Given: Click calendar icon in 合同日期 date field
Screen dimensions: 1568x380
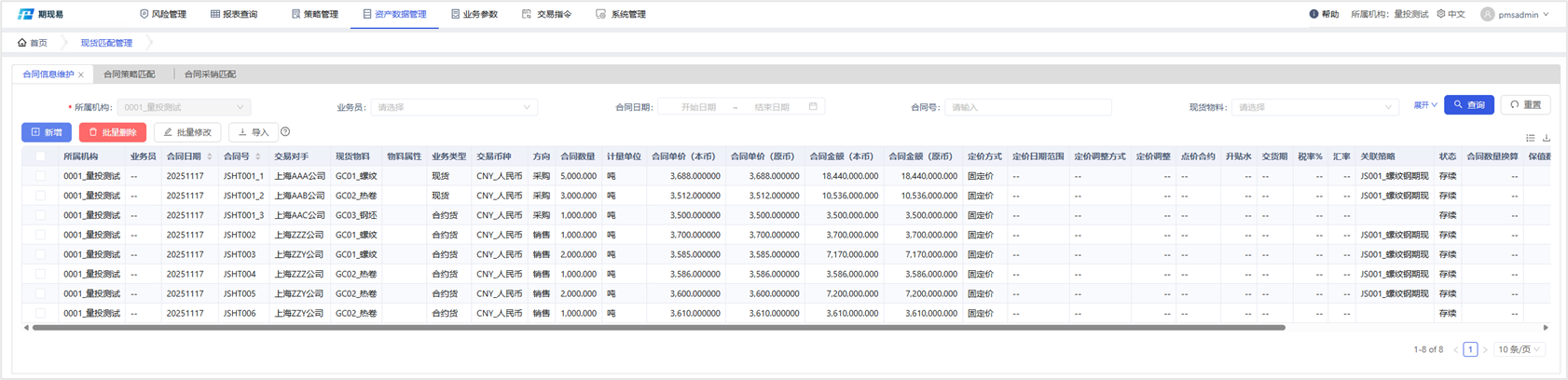Looking at the screenshot, I should click(813, 107).
